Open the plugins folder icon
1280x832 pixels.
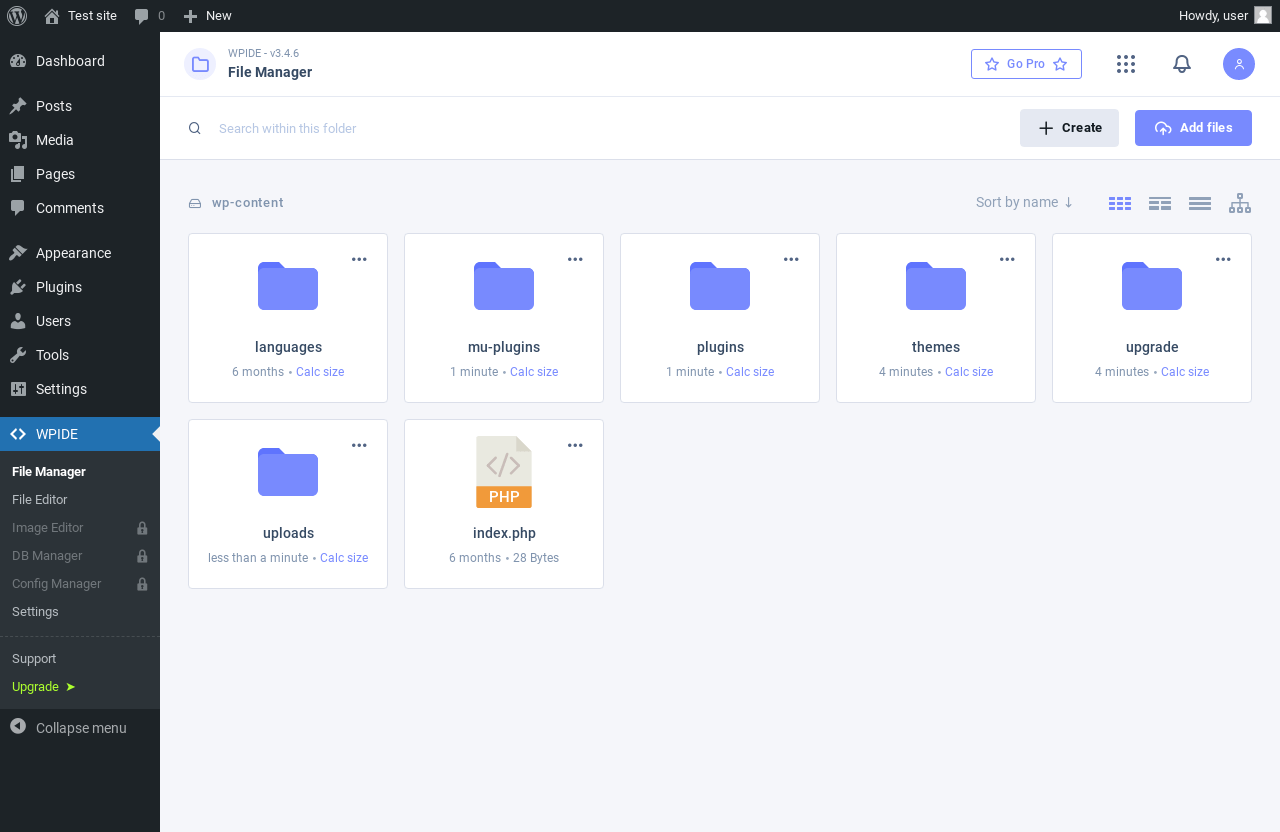click(x=720, y=286)
